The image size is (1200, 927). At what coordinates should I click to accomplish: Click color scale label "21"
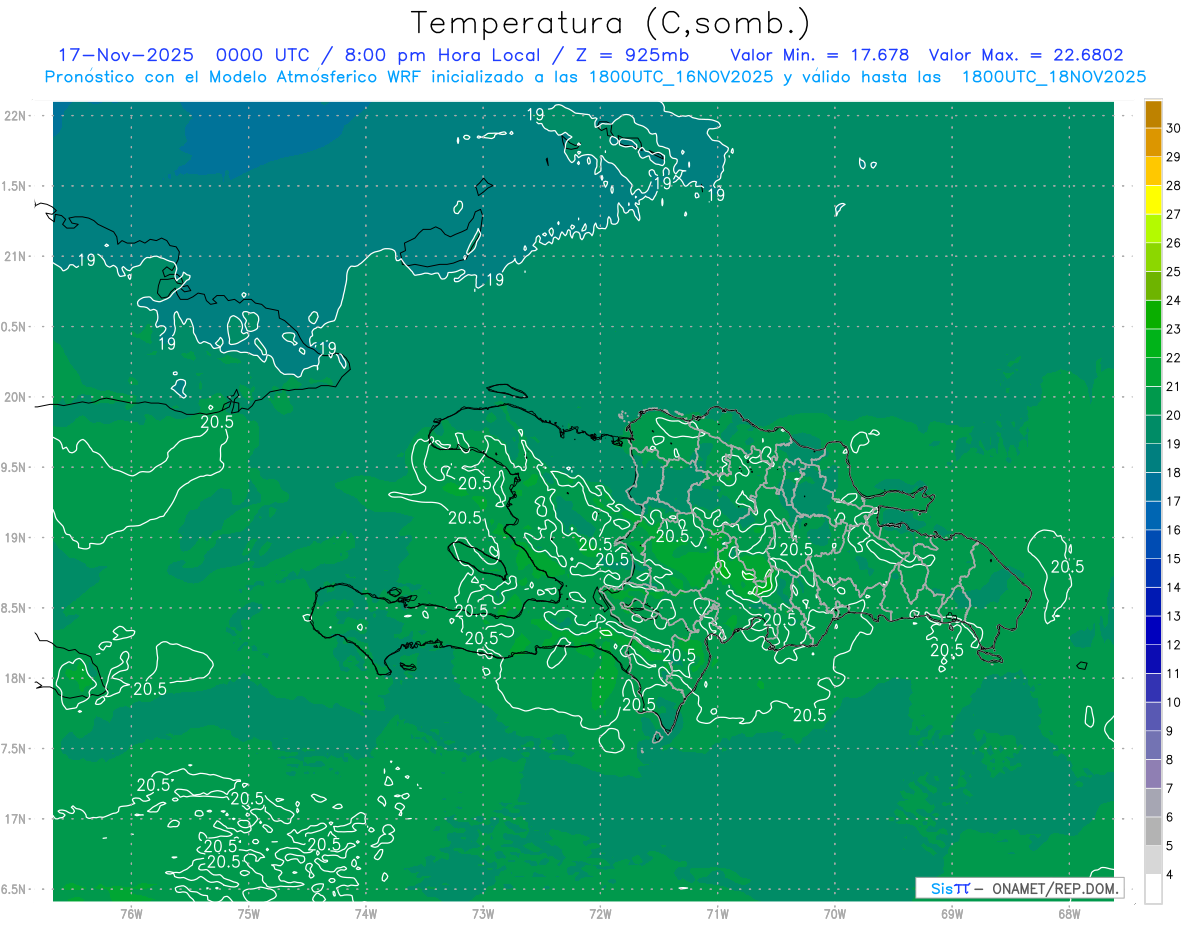1173,386
